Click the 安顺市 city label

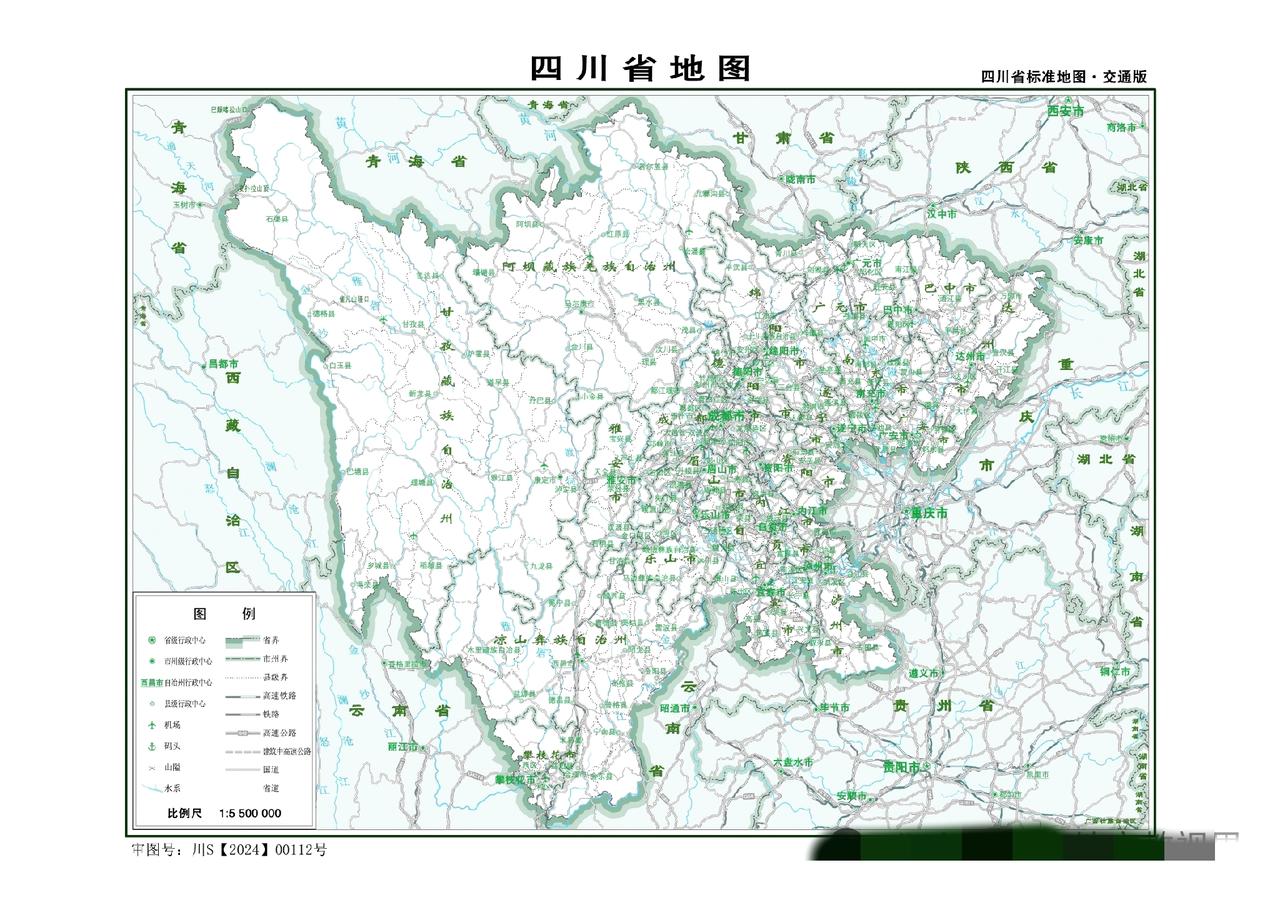pos(852,796)
